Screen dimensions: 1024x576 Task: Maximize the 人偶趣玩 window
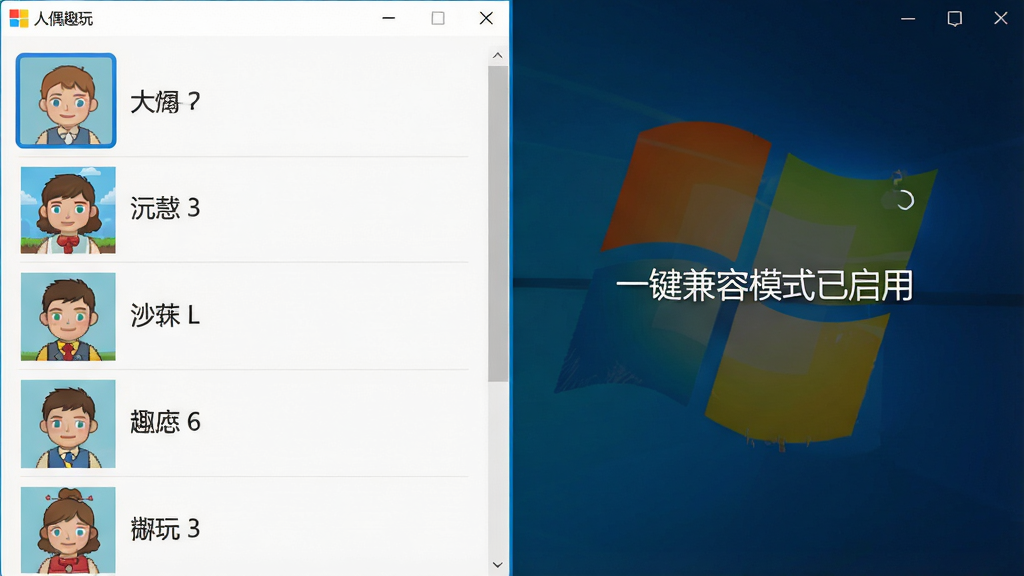point(438,18)
